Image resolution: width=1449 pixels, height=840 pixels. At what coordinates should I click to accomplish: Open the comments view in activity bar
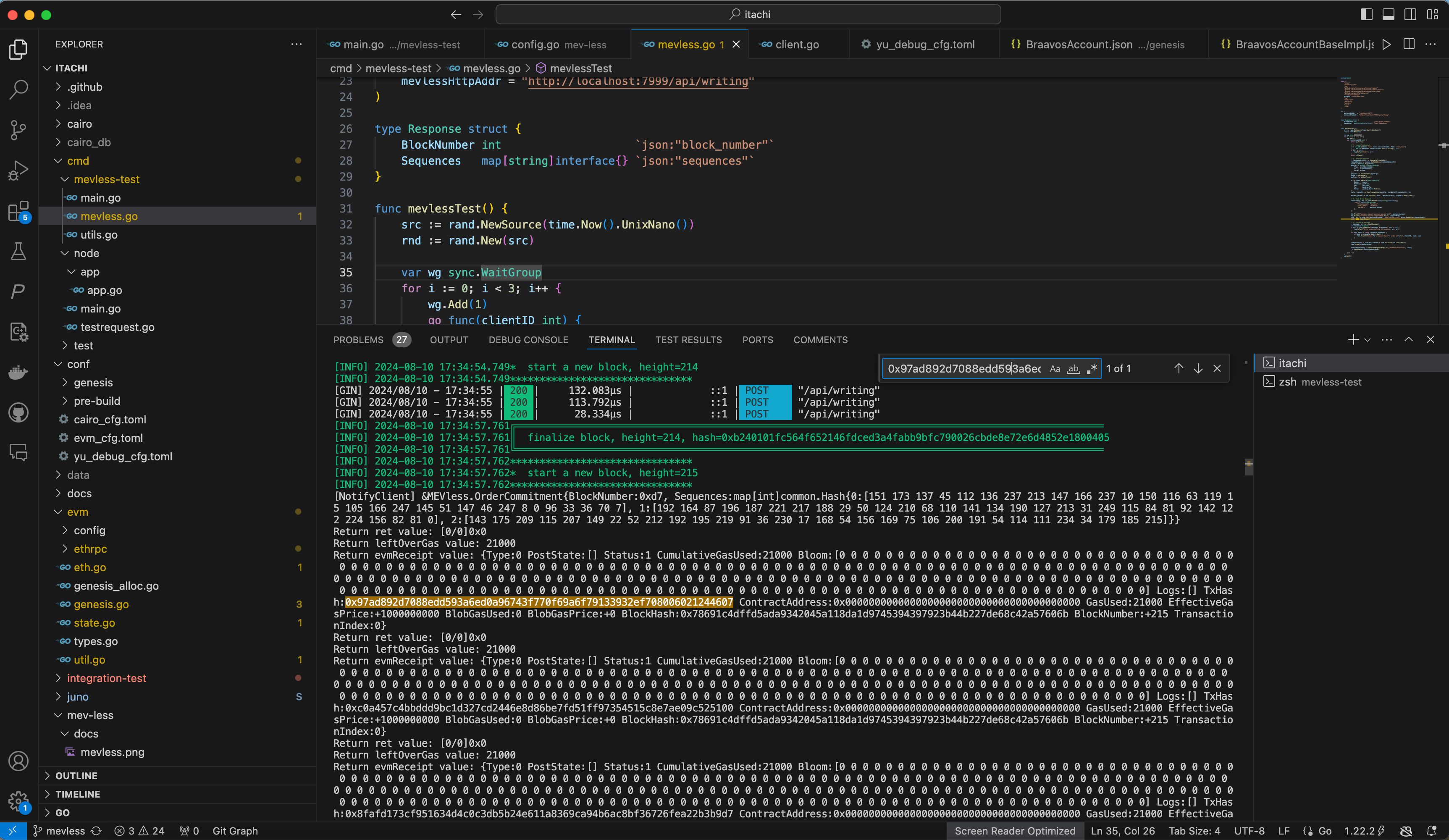click(x=18, y=452)
